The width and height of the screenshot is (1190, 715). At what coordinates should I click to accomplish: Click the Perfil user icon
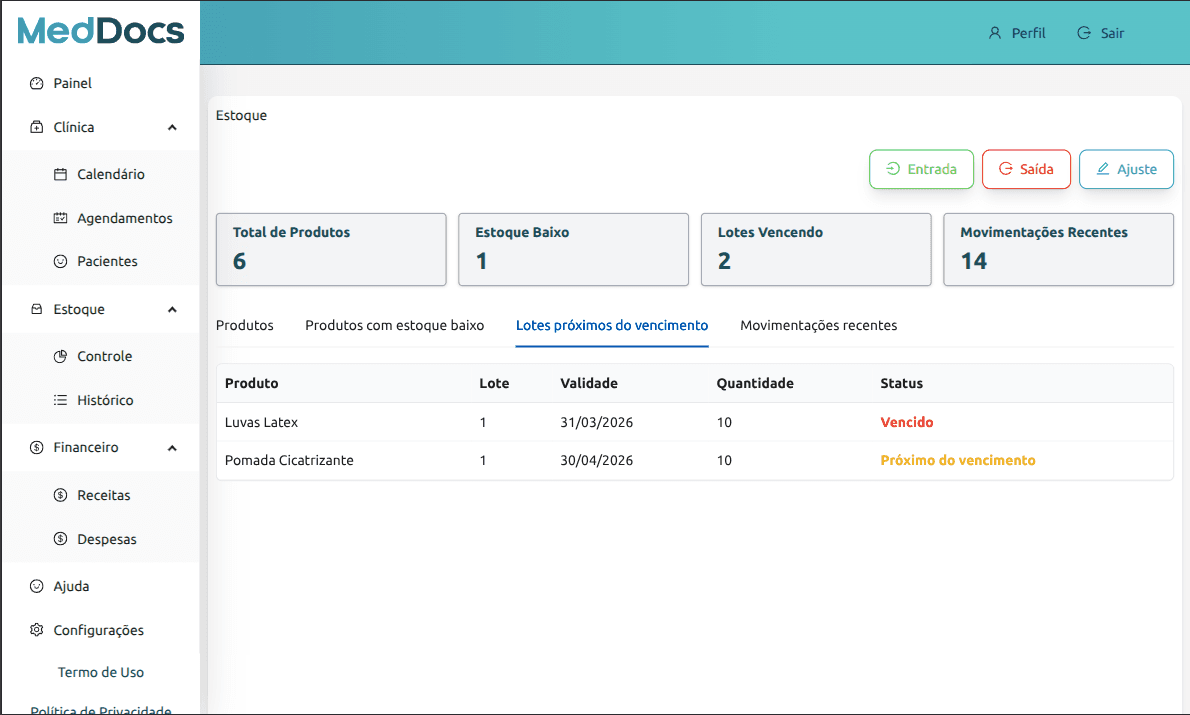[994, 33]
